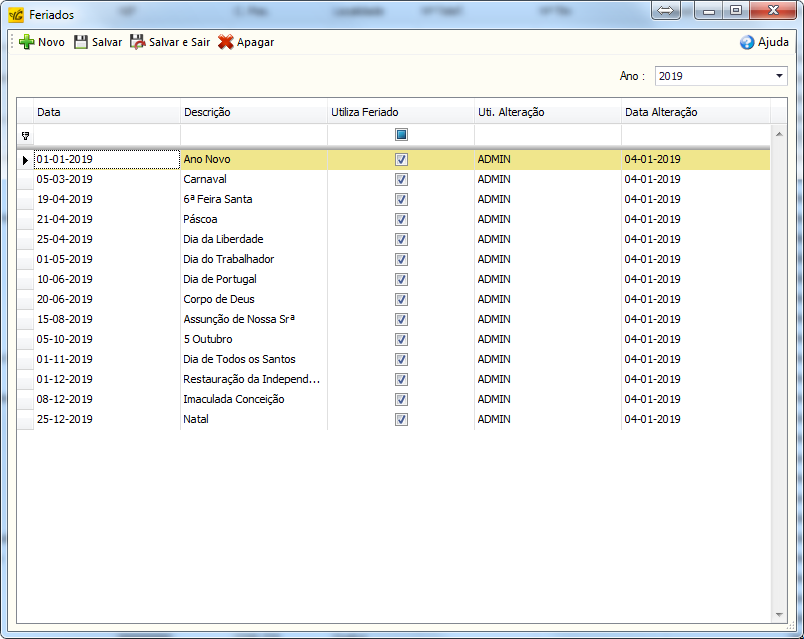
Task: Click the Feriados app icon in title bar
Action: pyautogui.click(x=16, y=15)
